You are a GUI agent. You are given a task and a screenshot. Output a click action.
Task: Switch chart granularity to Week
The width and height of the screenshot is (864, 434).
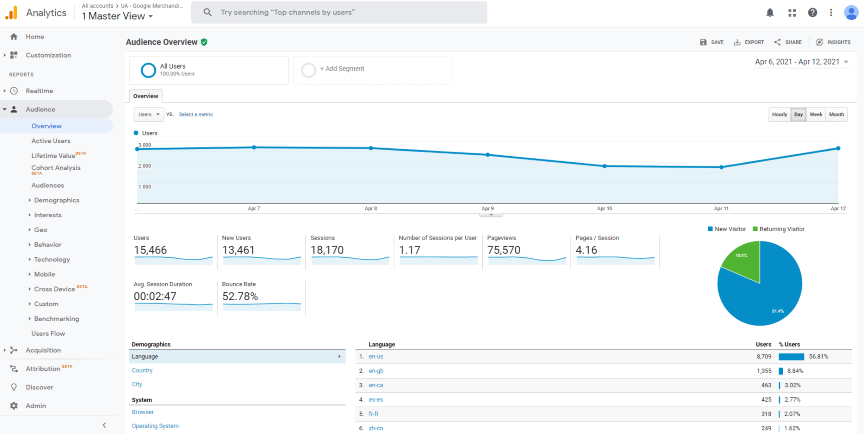pyautogui.click(x=816, y=114)
